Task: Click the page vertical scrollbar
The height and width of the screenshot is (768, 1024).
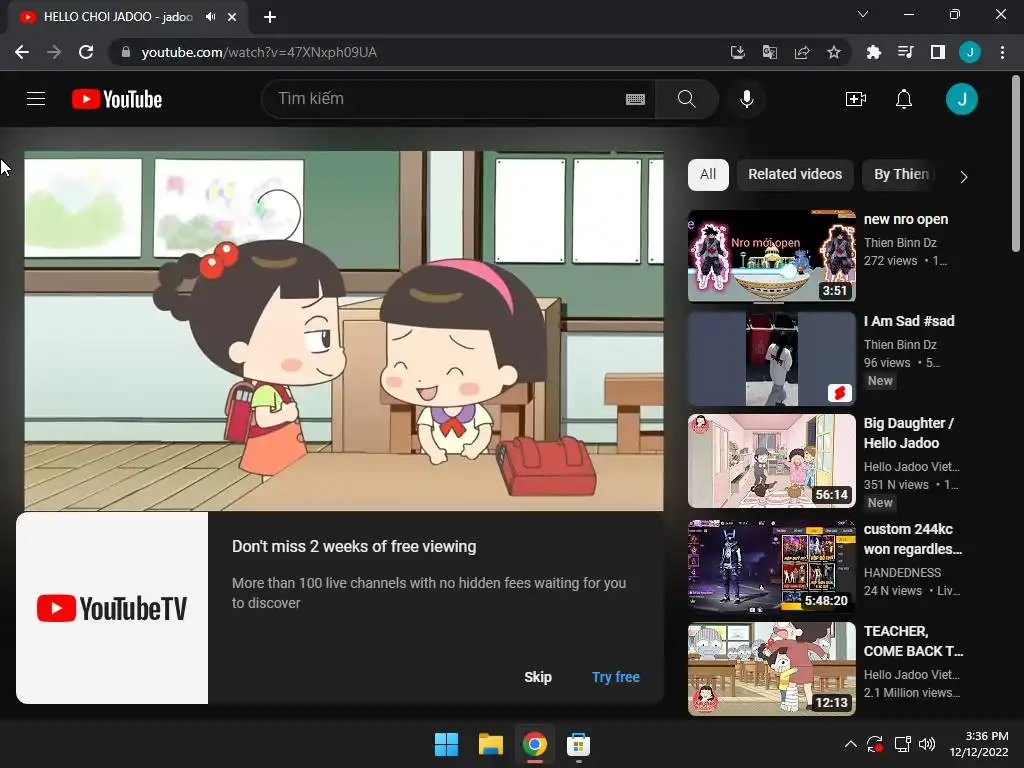Action: tap(1016, 163)
